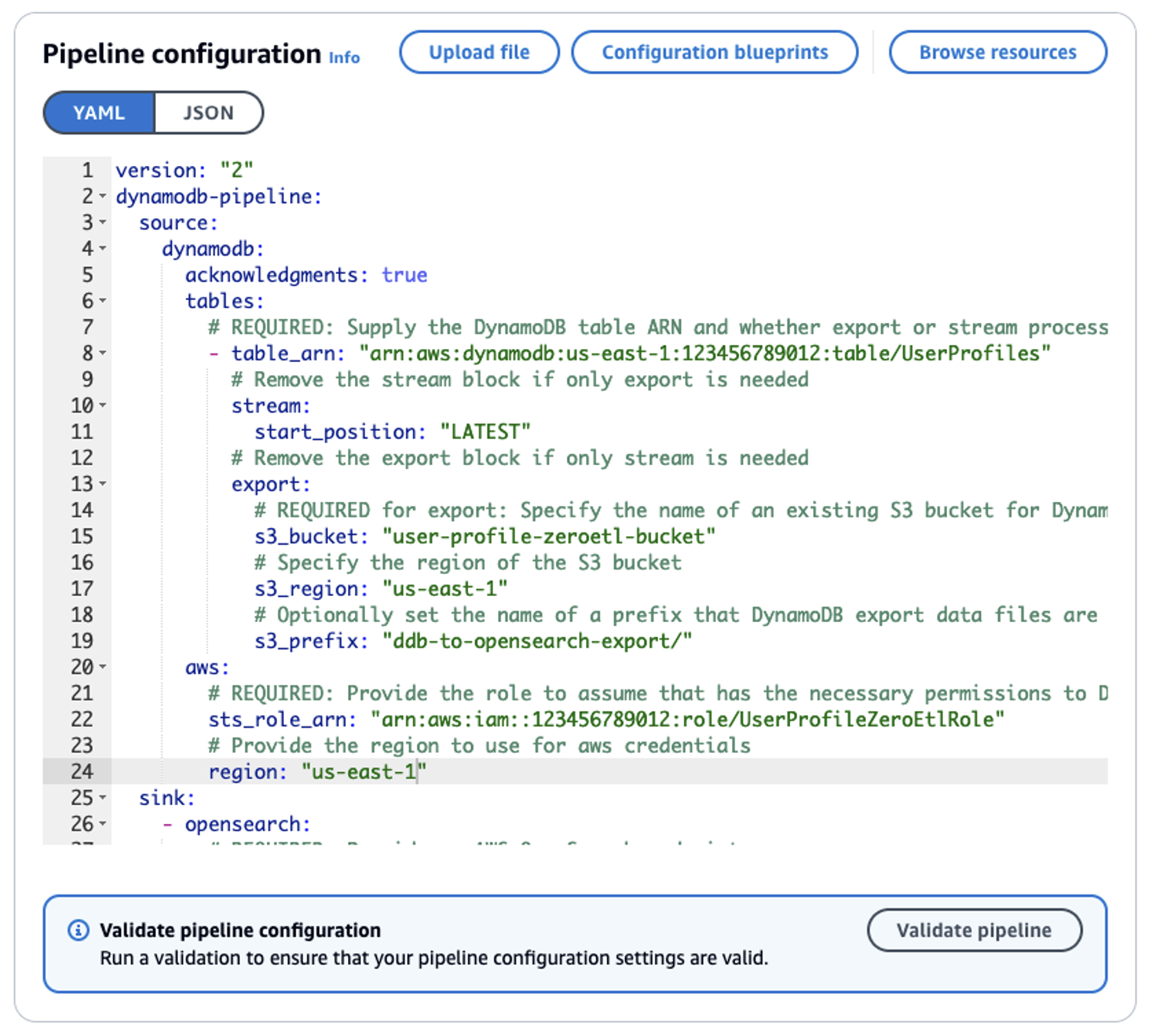Viewport: 1152px width, 1036px height.
Task: Click the table_arn value ending in UserProfiles
Action: click(x=705, y=353)
